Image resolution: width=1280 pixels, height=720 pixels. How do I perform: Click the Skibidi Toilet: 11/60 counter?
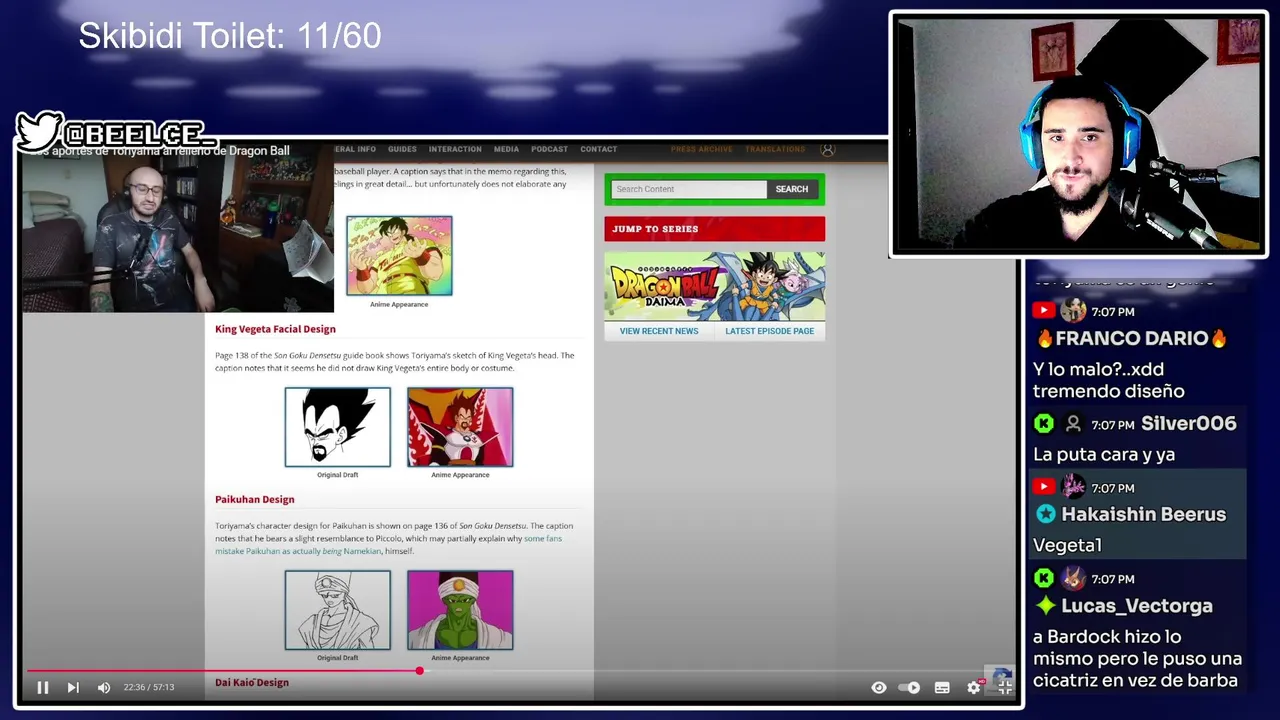coord(230,36)
